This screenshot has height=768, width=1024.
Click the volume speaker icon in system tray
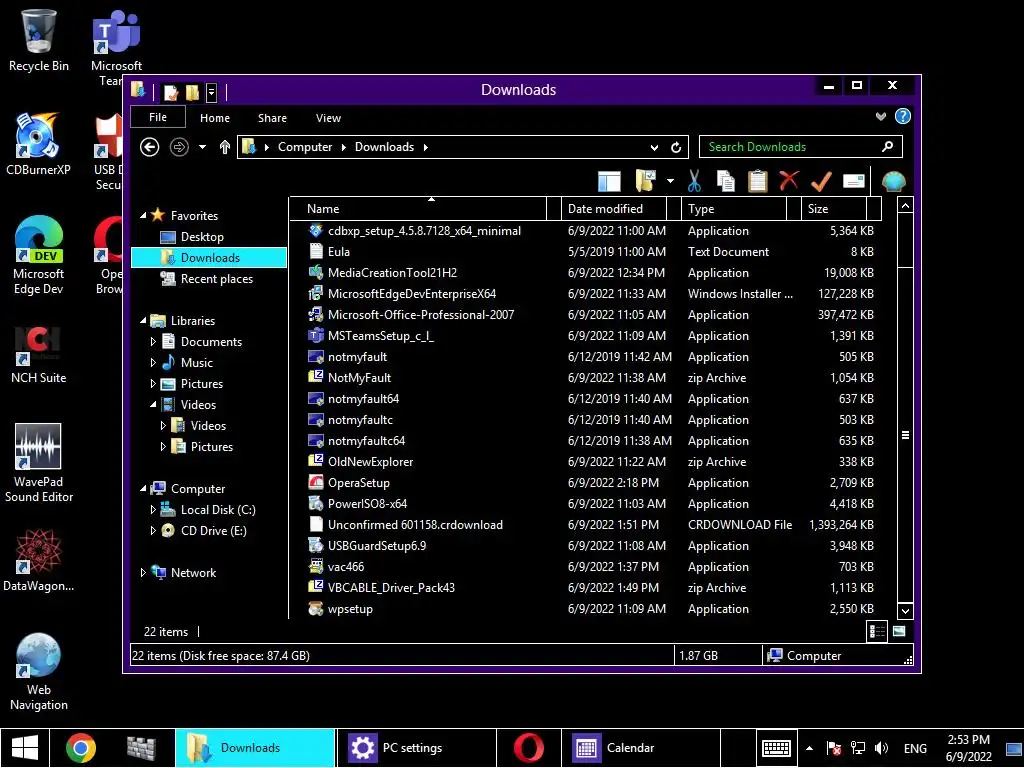click(881, 748)
